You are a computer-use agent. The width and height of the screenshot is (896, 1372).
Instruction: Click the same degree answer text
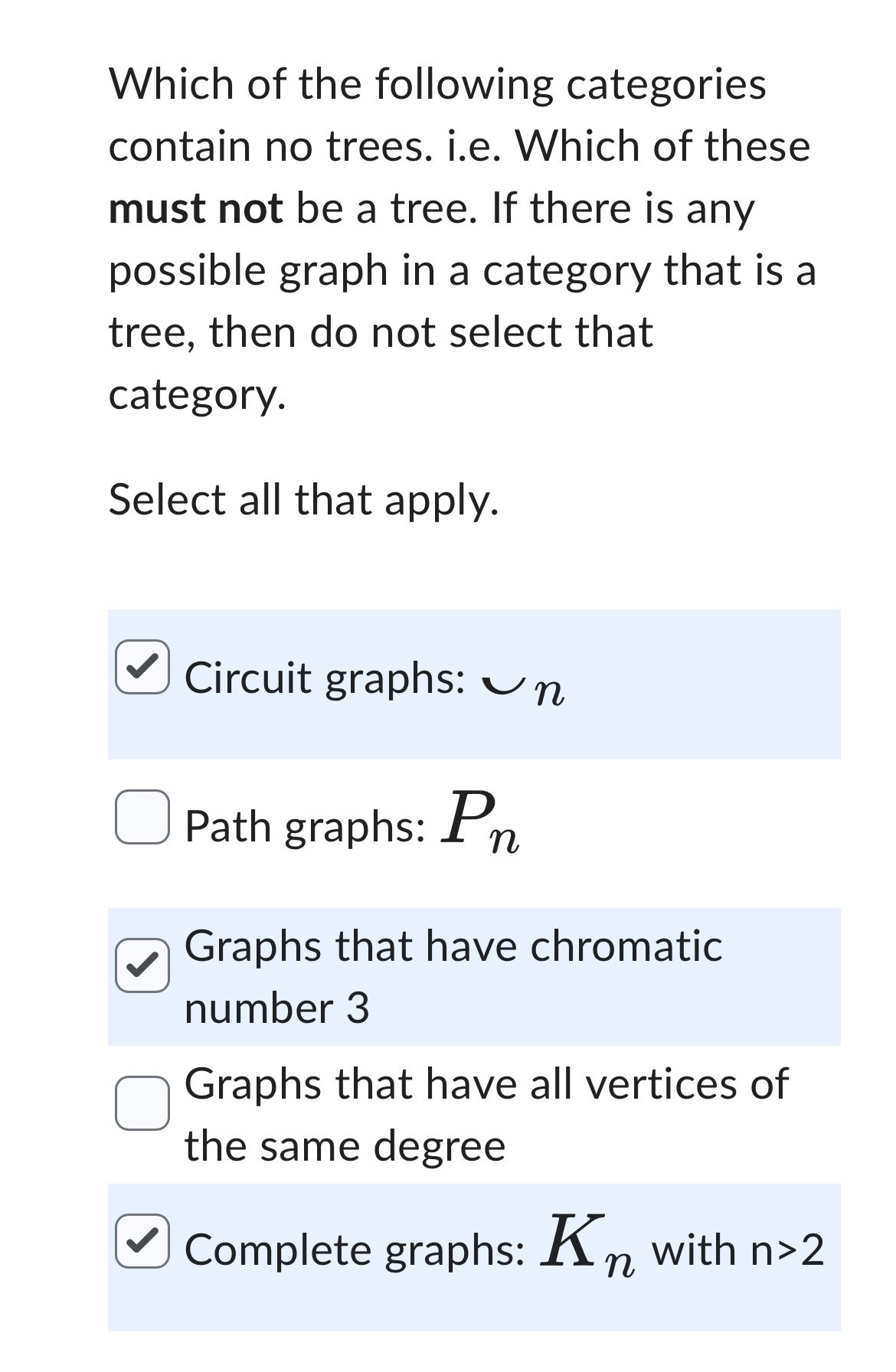482,1113
